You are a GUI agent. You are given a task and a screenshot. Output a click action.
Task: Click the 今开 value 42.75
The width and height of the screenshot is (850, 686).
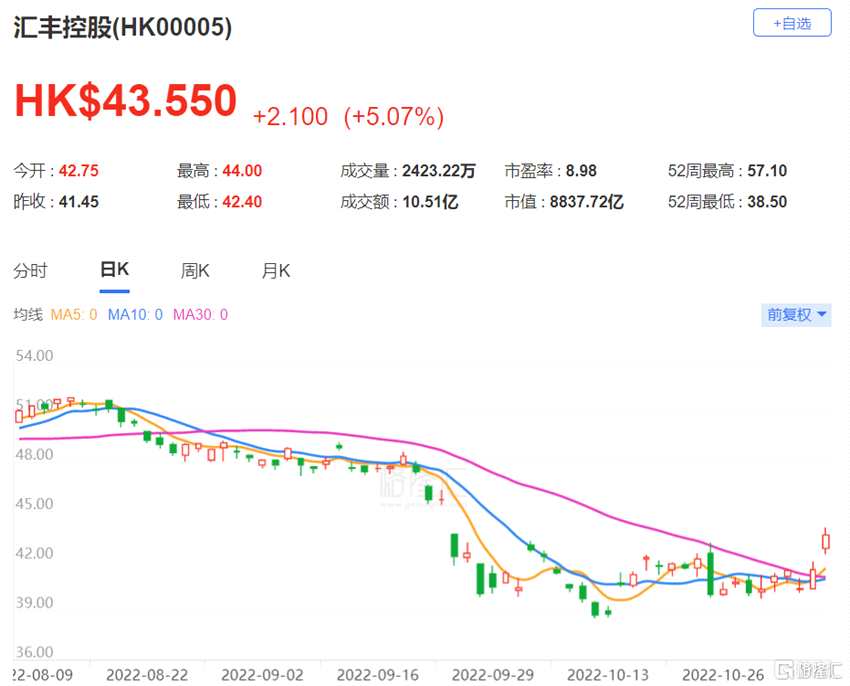pyautogui.click(x=79, y=171)
